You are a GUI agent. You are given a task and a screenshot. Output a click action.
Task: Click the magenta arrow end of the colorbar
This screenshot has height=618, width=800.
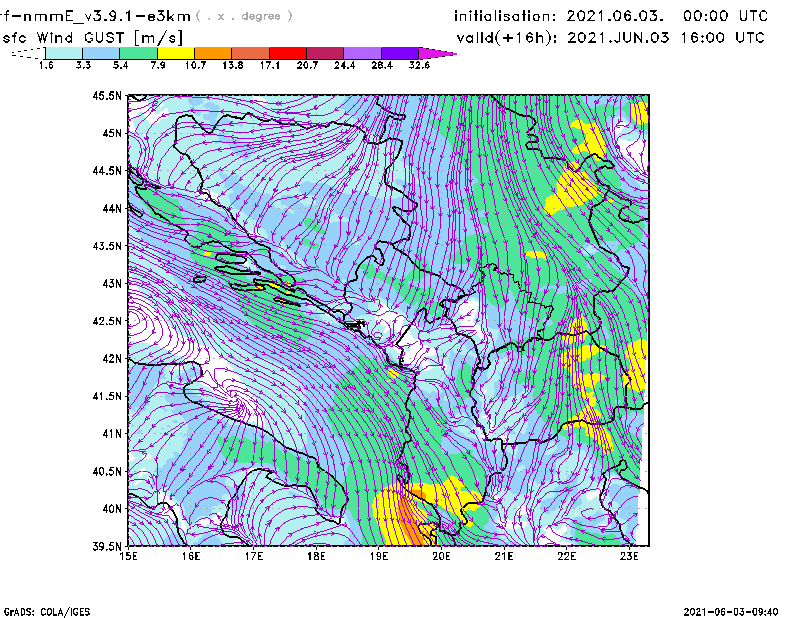pos(437,53)
